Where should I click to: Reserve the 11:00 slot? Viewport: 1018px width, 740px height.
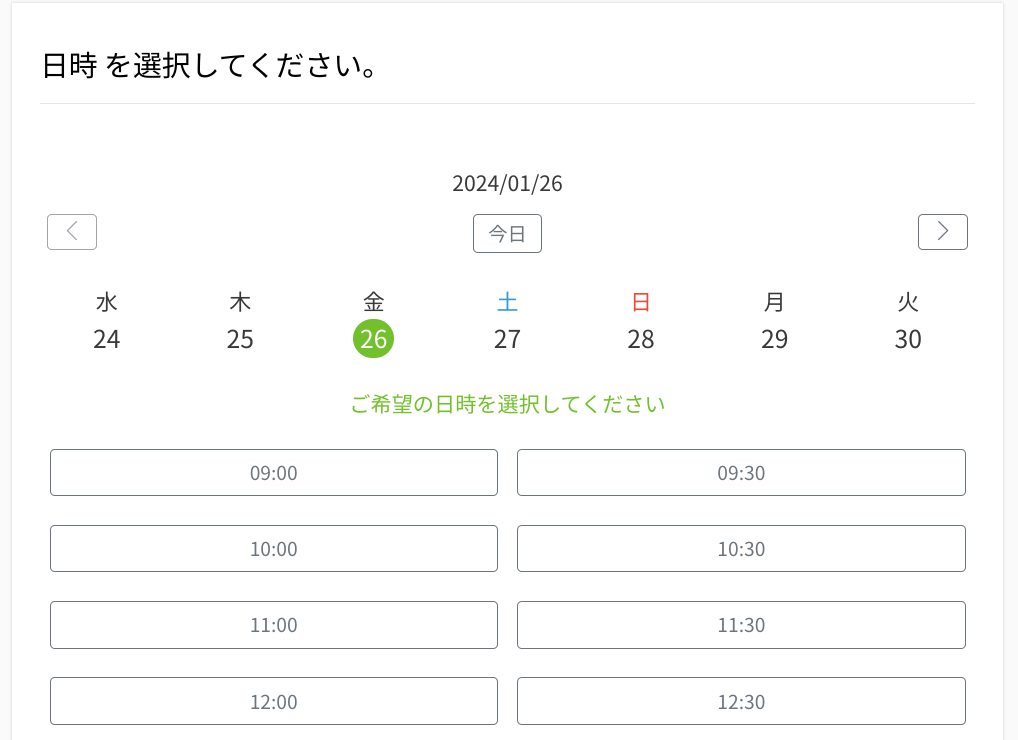[x=273, y=624]
